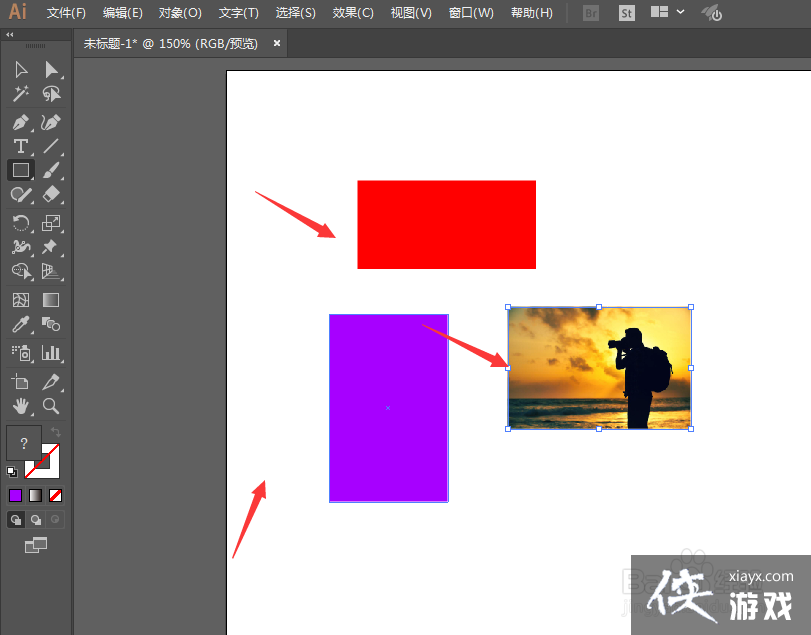Pick the Paintbrush tool
Viewport: 811px width, 635px height.
click(x=51, y=170)
